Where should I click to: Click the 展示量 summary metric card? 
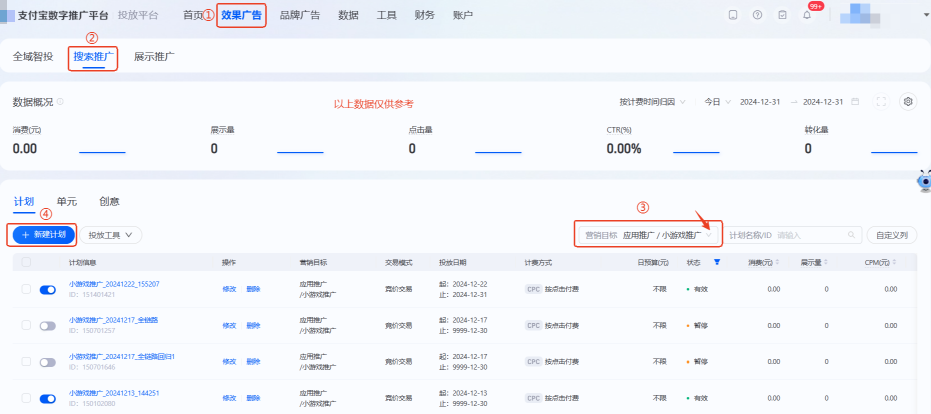[x=267, y=141]
